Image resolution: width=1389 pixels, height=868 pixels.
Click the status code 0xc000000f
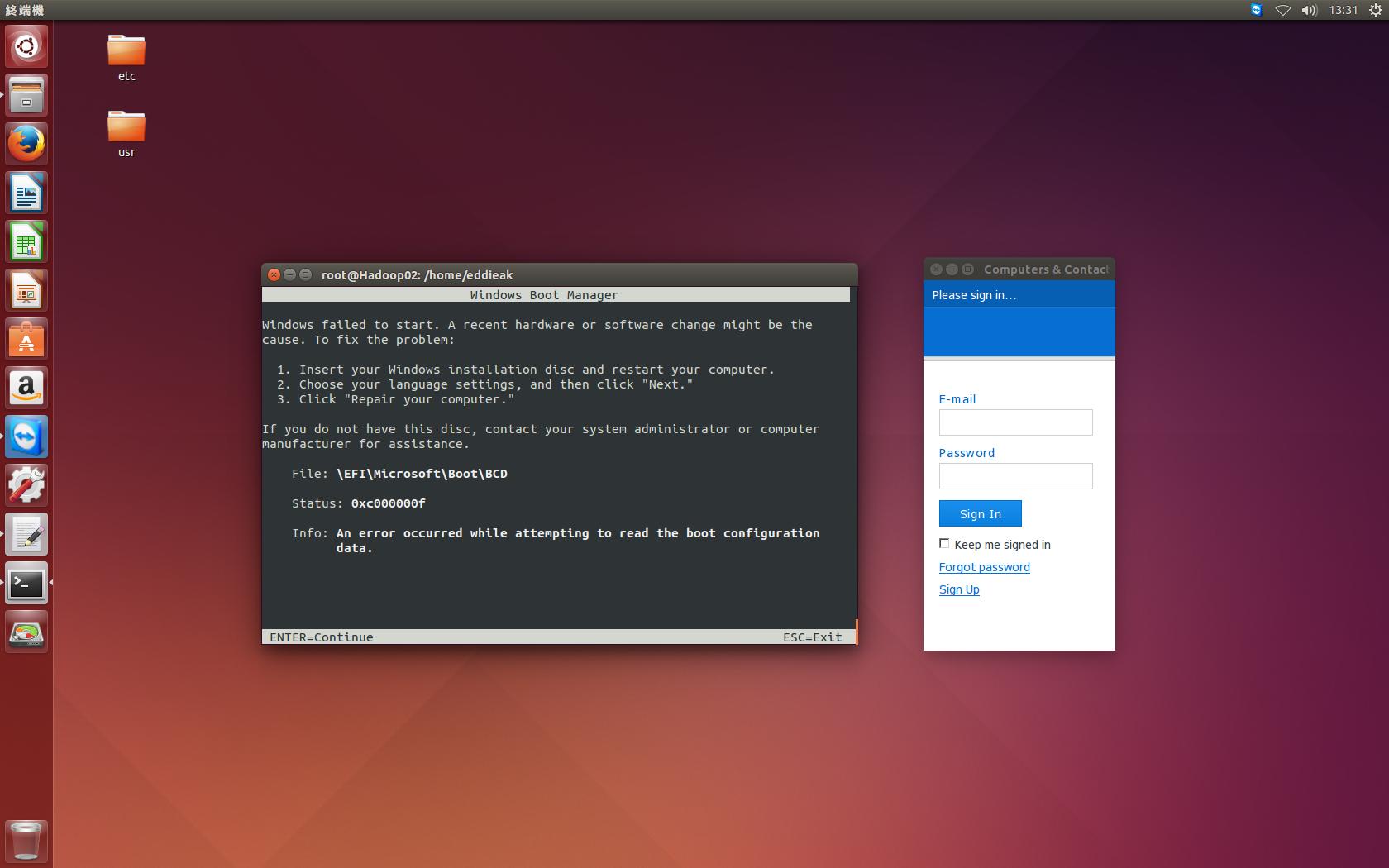pos(388,503)
